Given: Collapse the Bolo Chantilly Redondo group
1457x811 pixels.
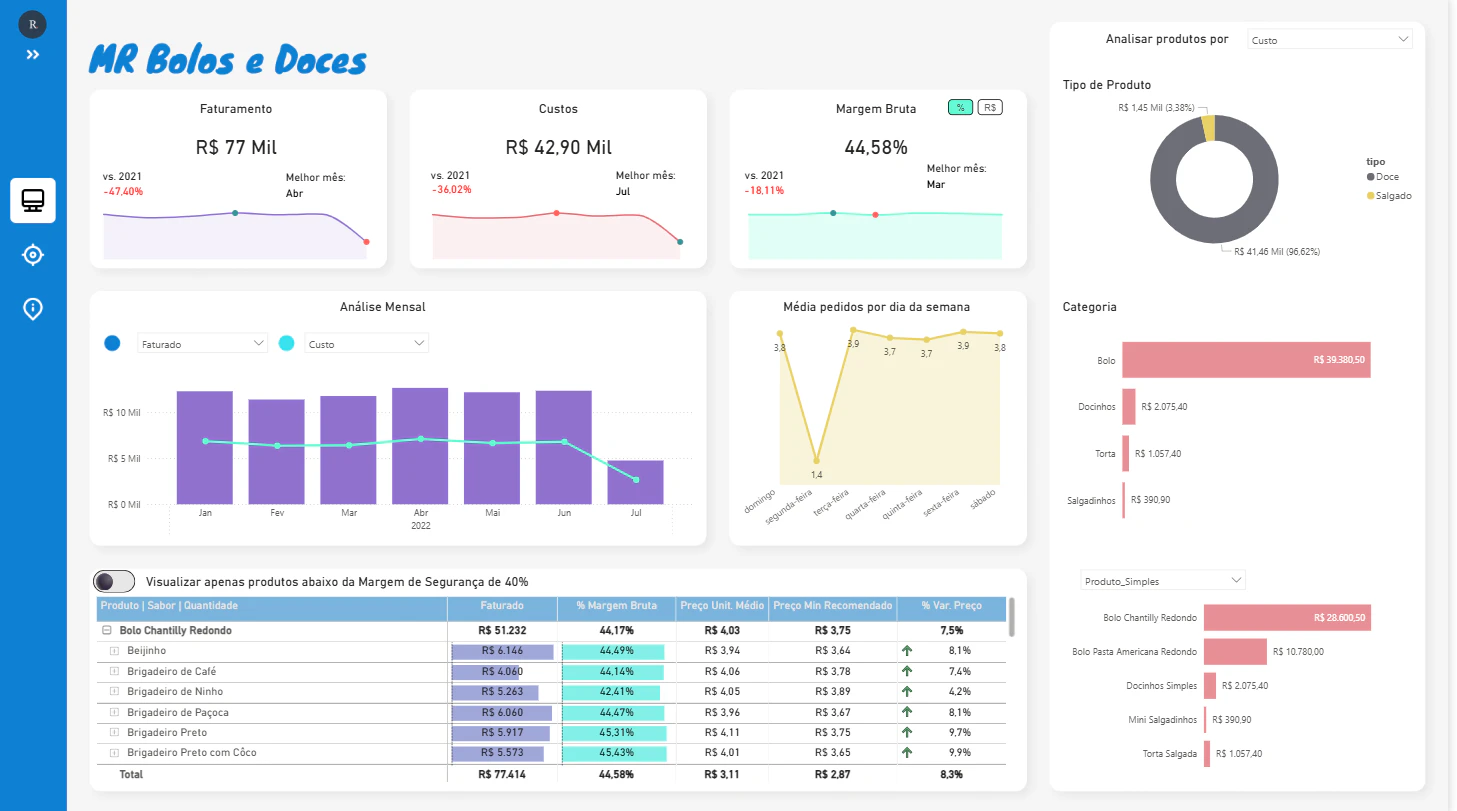Looking at the screenshot, I should 106,631.
